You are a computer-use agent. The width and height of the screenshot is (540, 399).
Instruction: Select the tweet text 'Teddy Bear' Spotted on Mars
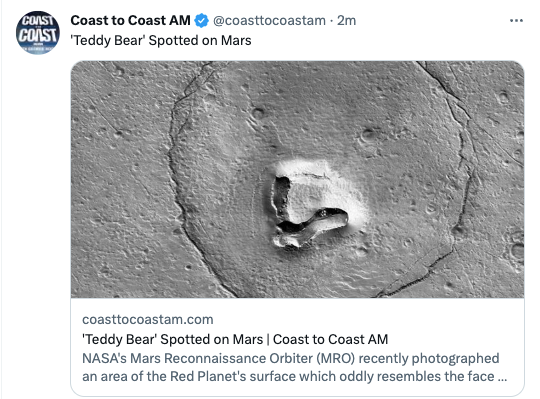[x=161, y=40]
